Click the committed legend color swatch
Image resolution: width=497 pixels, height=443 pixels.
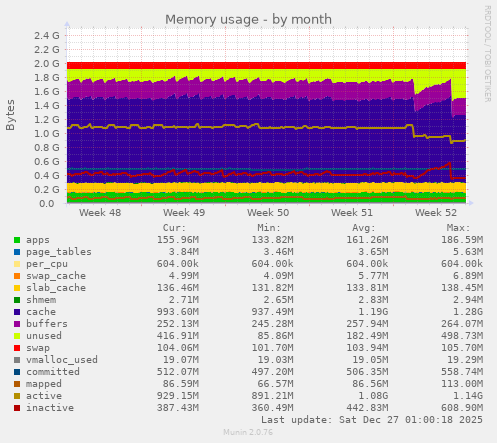pyautogui.click(x=17, y=372)
